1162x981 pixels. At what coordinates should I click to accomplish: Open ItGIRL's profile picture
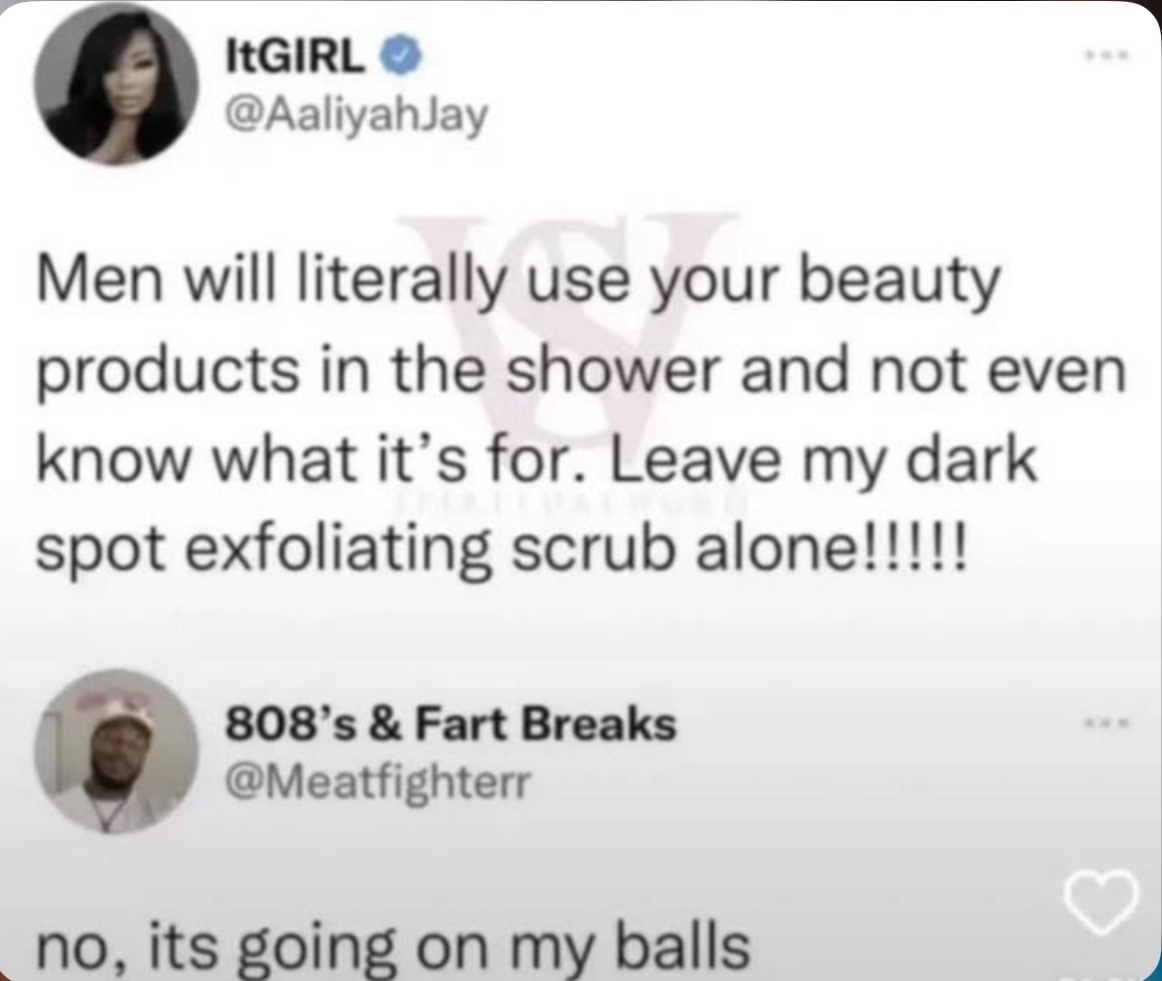coord(116,82)
